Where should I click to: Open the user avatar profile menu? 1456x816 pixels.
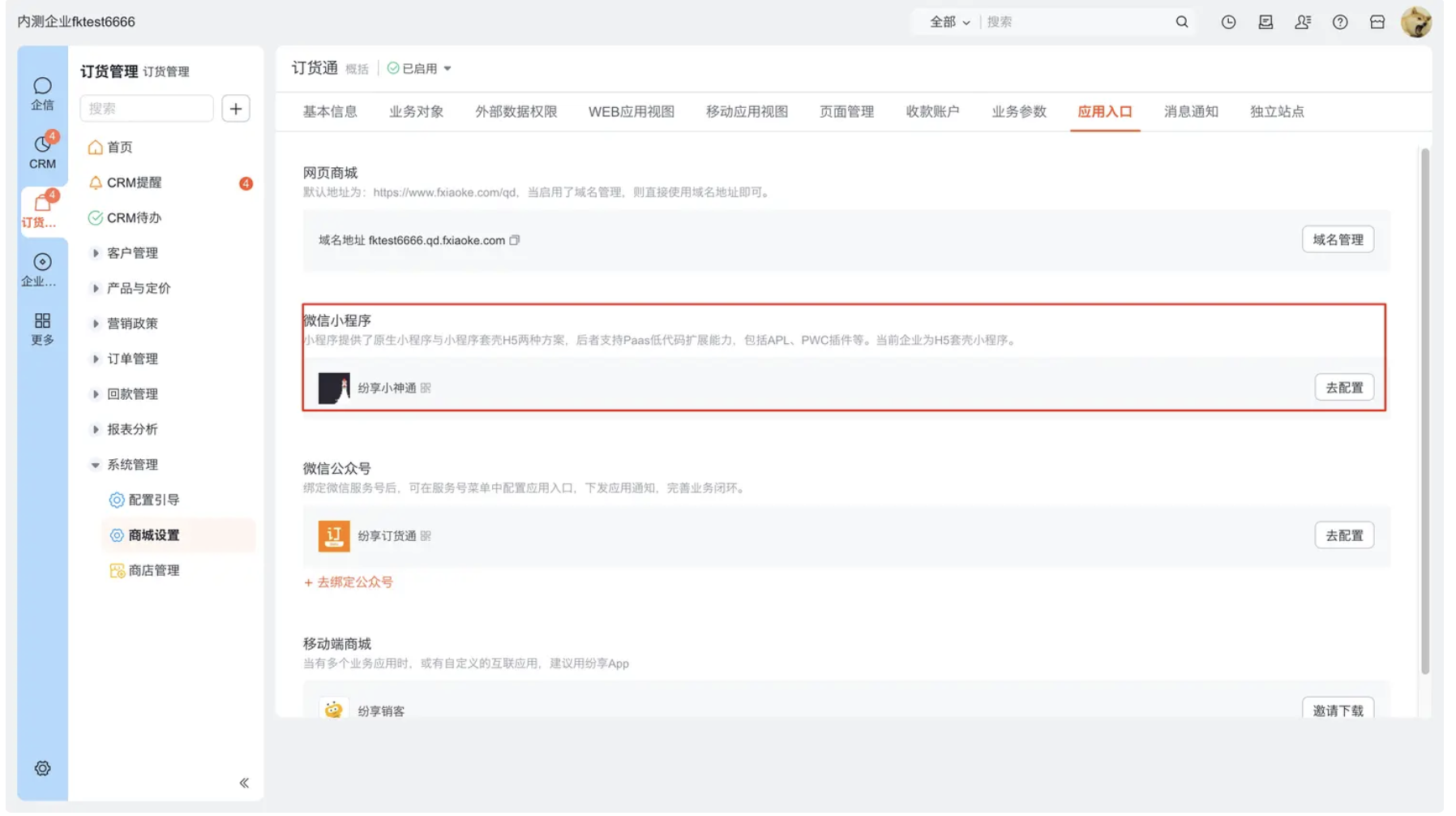tap(1416, 22)
